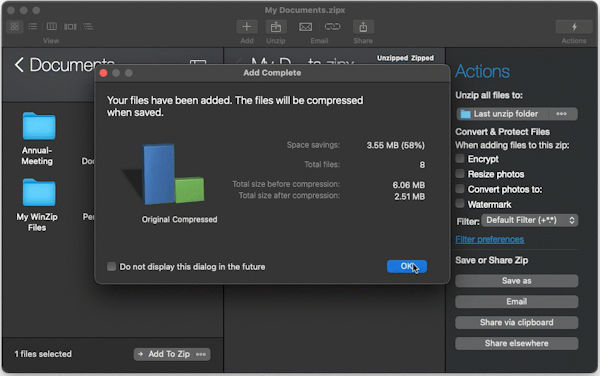Click the Save as button
This screenshot has height=376, width=600.
[517, 281]
